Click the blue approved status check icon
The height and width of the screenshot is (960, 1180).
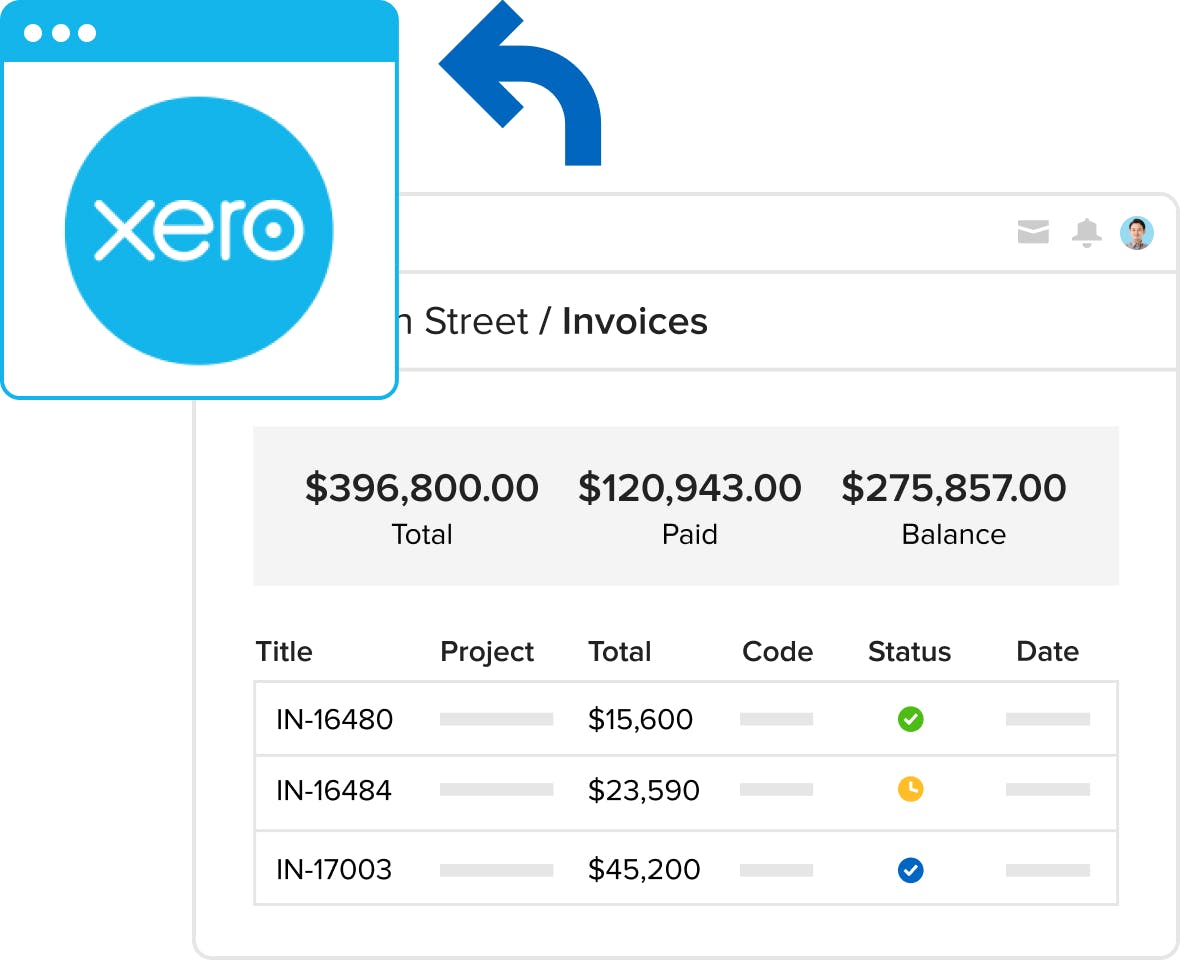pyautogui.click(x=910, y=870)
